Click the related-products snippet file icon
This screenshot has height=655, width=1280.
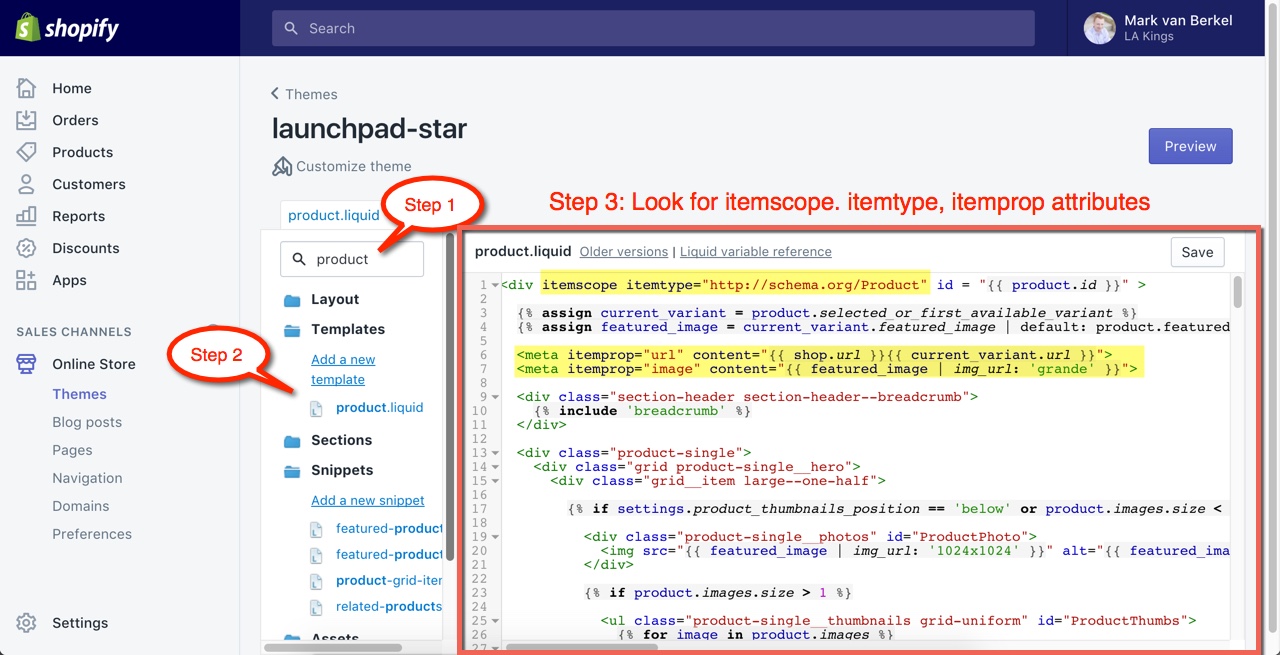pos(317,607)
